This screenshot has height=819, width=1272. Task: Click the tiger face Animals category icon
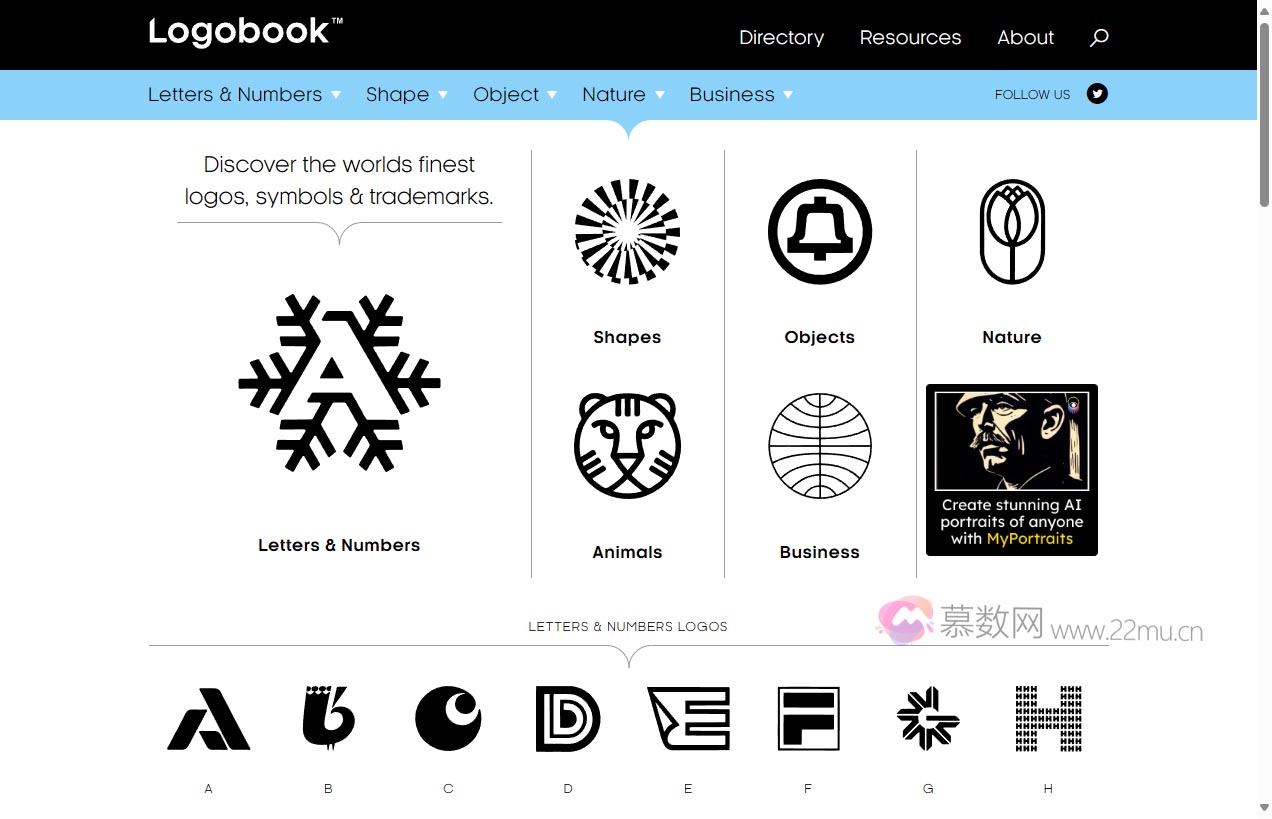627,446
